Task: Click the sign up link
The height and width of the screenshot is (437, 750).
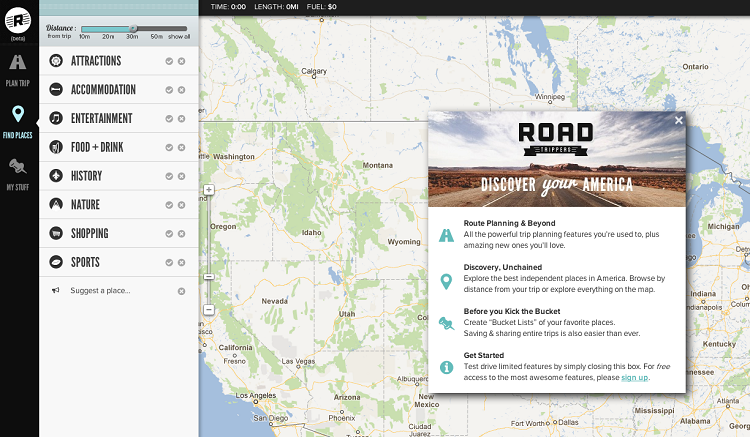Action: click(634, 377)
